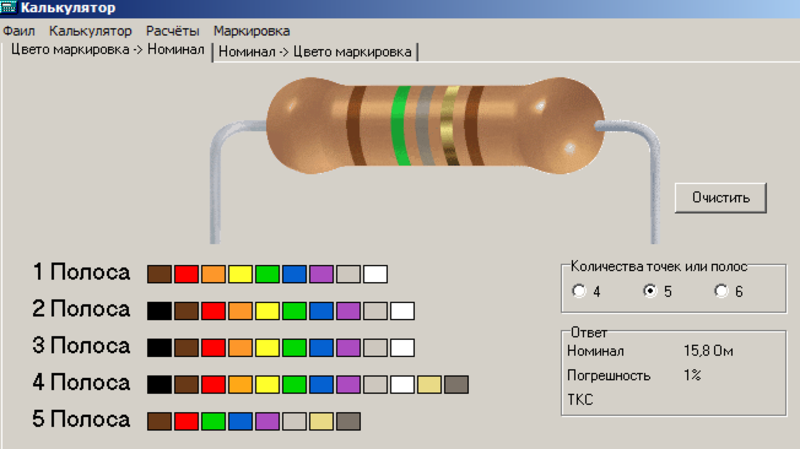Choose red swatch in 2 Полоса row

(x=213, y=311)
